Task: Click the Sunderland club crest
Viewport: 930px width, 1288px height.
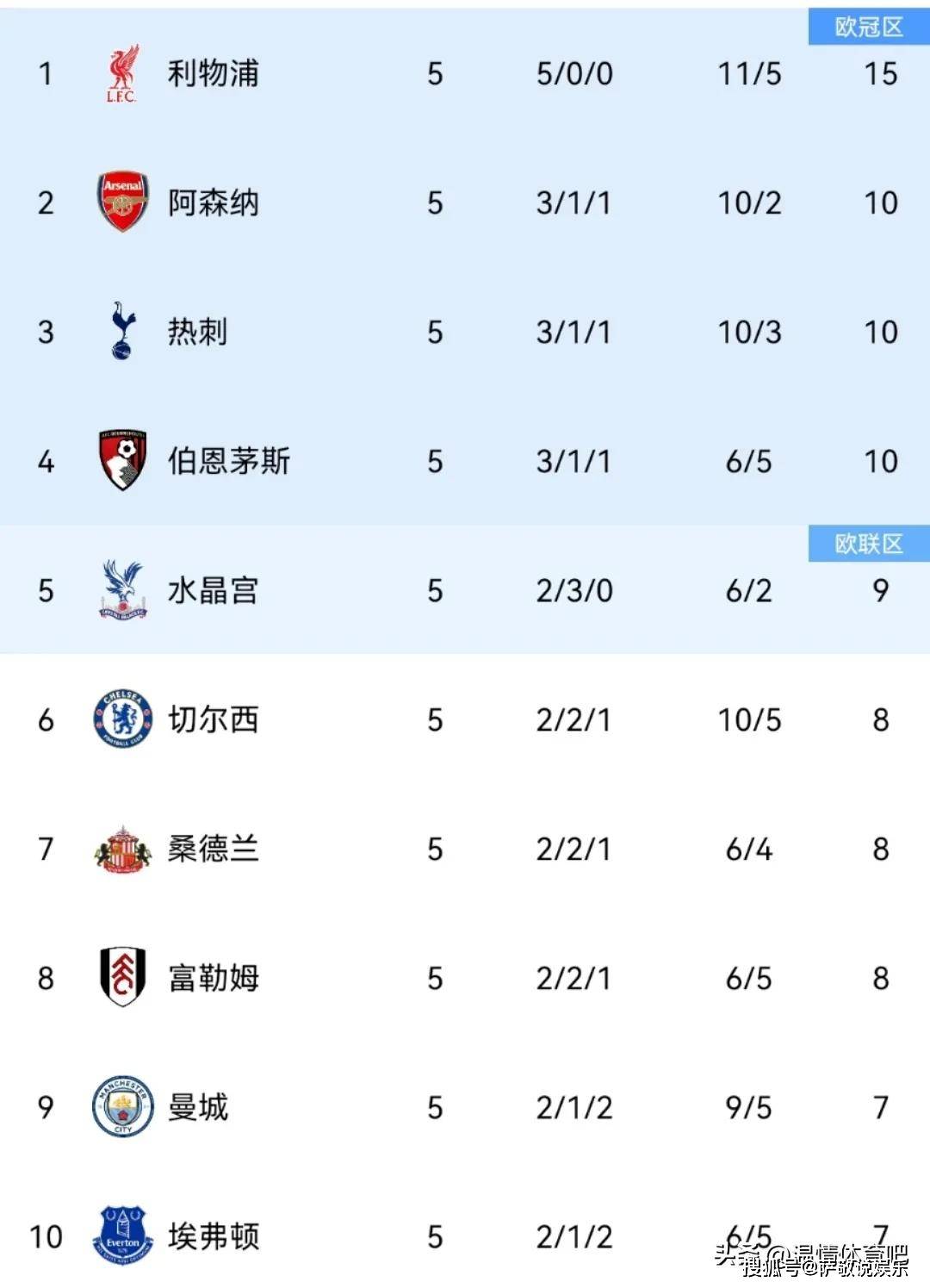Action: (x=122, y=849)
